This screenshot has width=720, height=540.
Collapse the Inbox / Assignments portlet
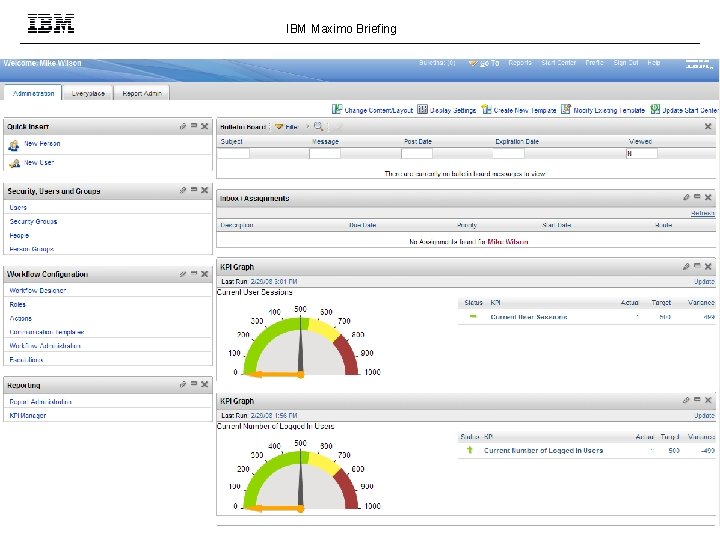[697, 197]
